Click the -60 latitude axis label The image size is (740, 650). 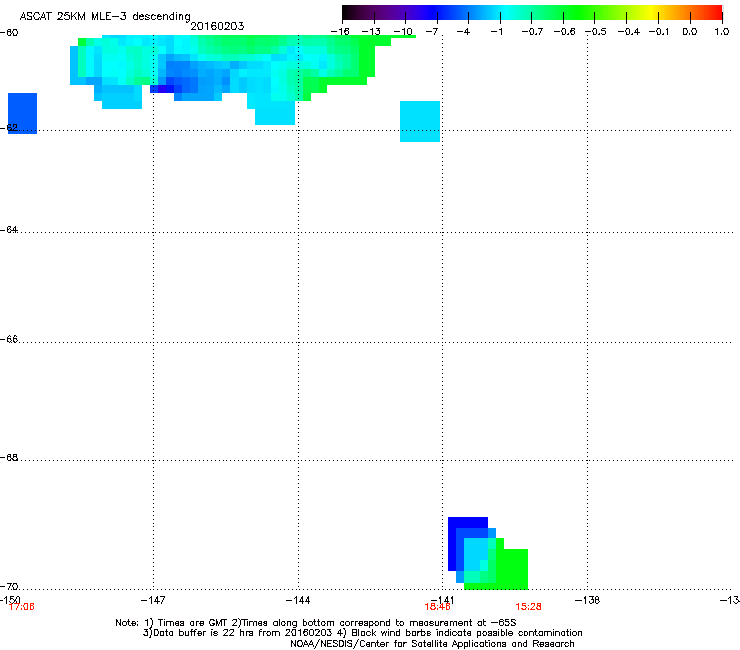coord(9,33)
